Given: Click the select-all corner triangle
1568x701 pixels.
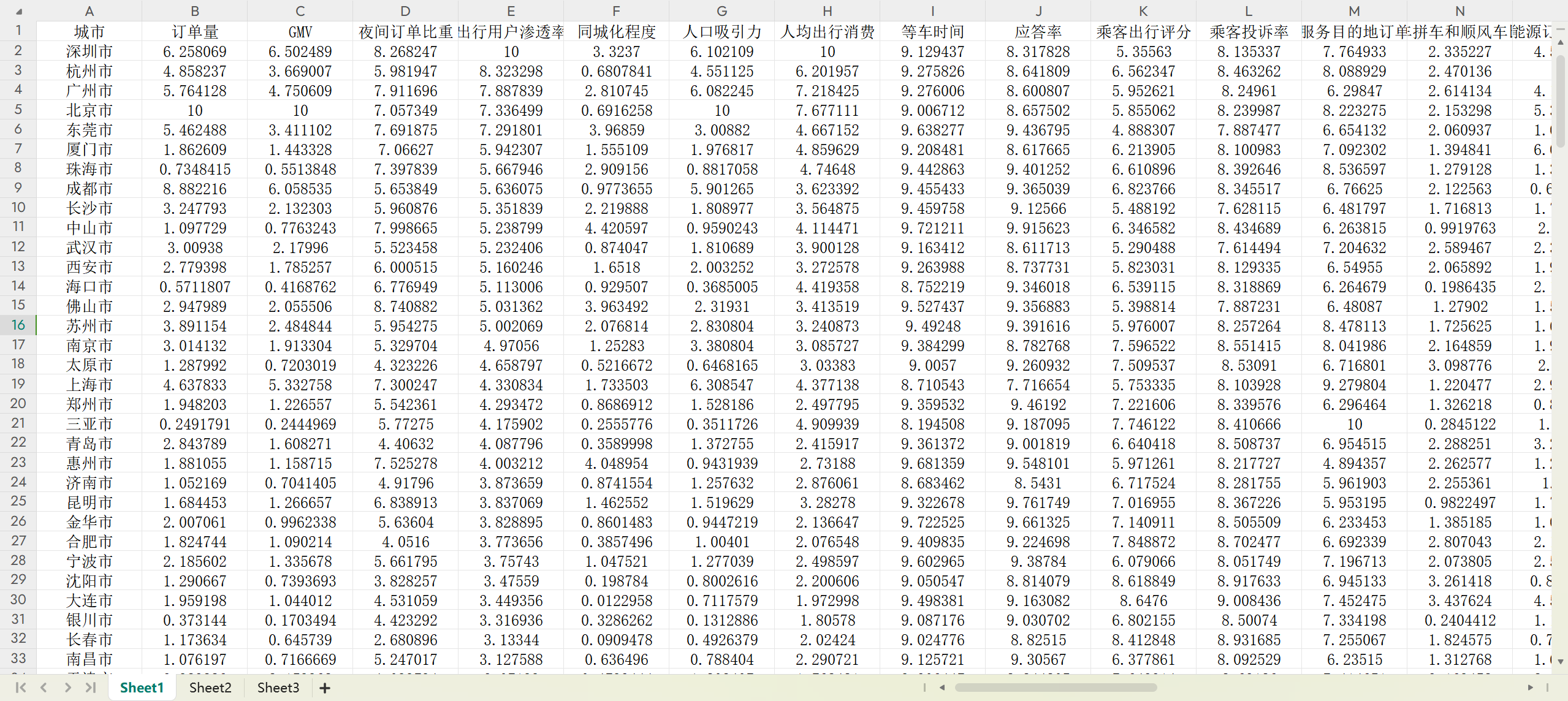Looking at the screenshot, I should point(18,11).
